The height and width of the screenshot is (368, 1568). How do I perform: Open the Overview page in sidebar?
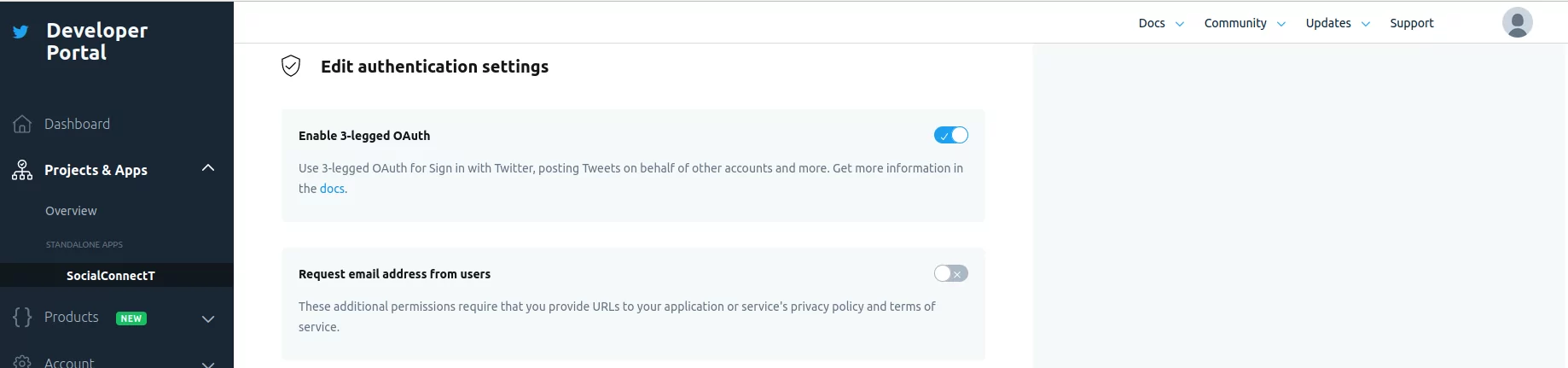pos(71,211)
